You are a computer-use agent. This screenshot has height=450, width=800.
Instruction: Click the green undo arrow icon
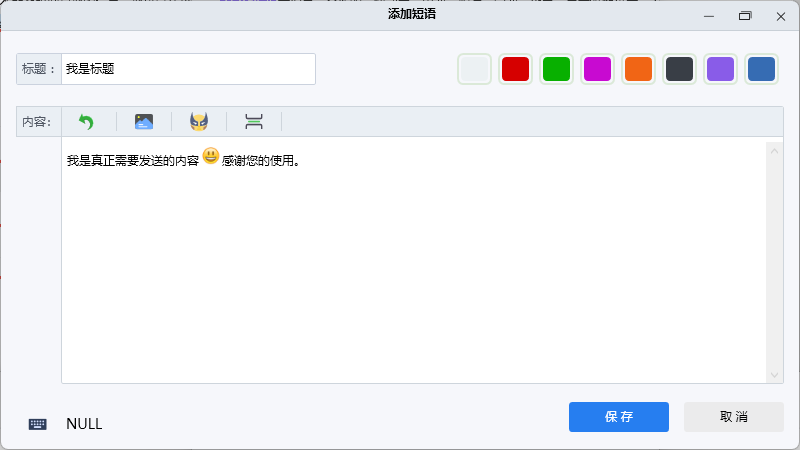click(86, 122)
